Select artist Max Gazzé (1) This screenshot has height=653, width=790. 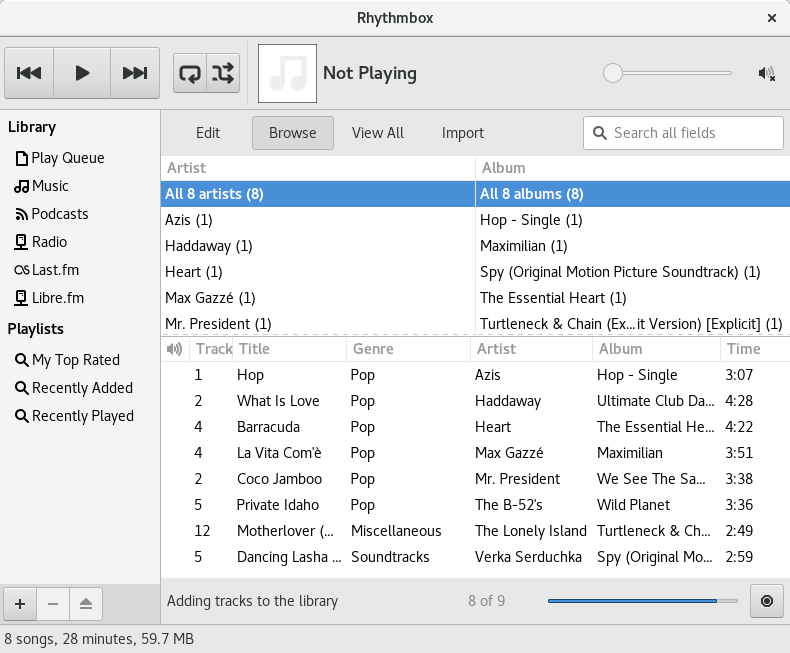318,298
